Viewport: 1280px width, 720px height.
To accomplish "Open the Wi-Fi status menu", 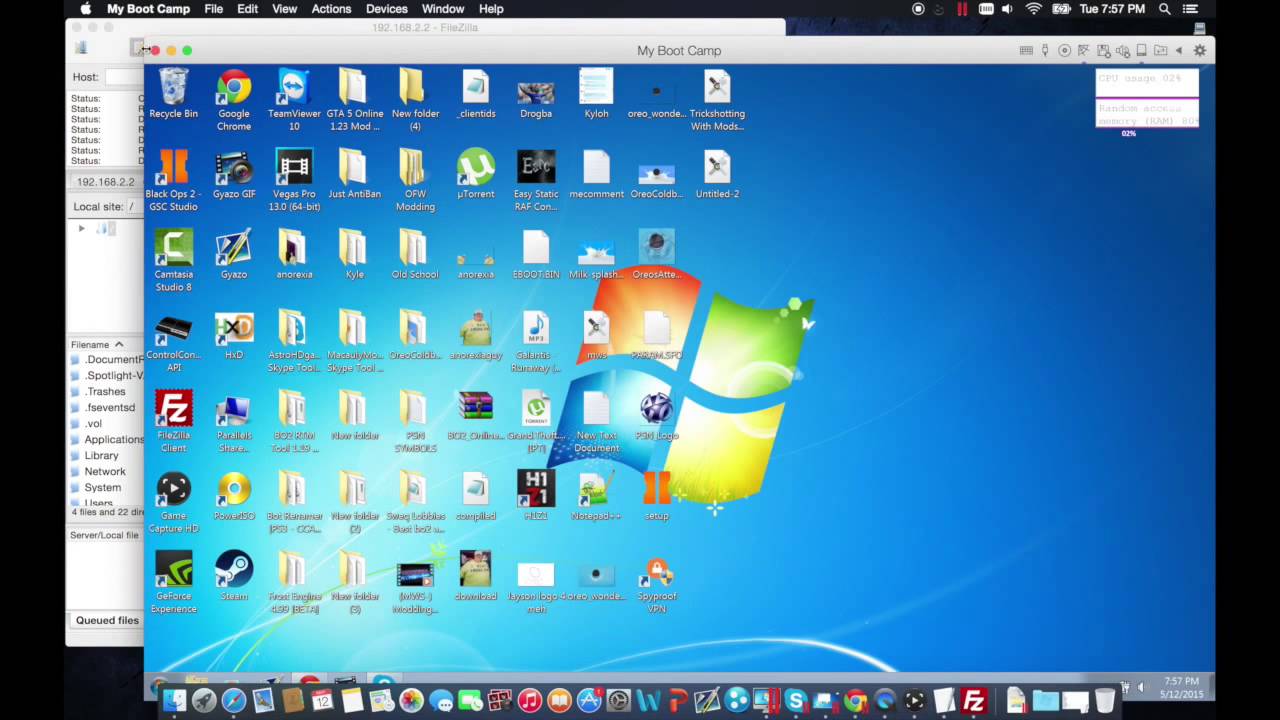I will pos(1034,9).
